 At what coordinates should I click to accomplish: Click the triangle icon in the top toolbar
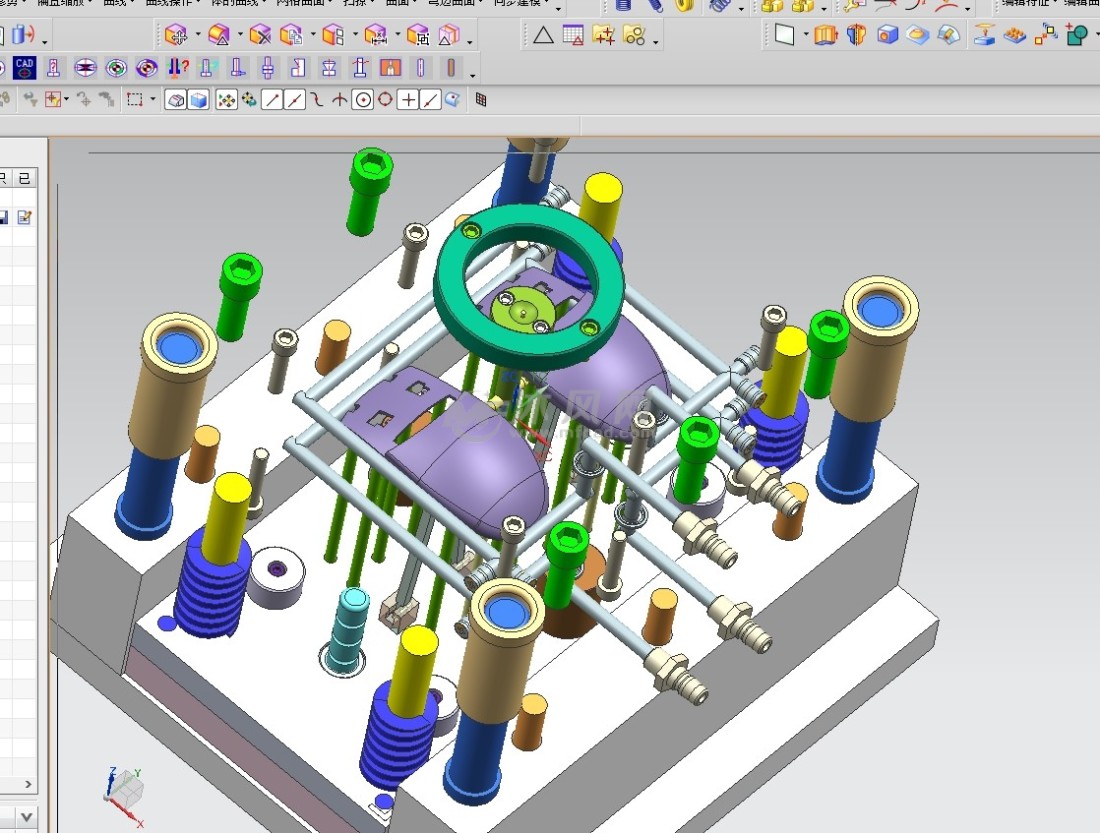coord(542,36)
